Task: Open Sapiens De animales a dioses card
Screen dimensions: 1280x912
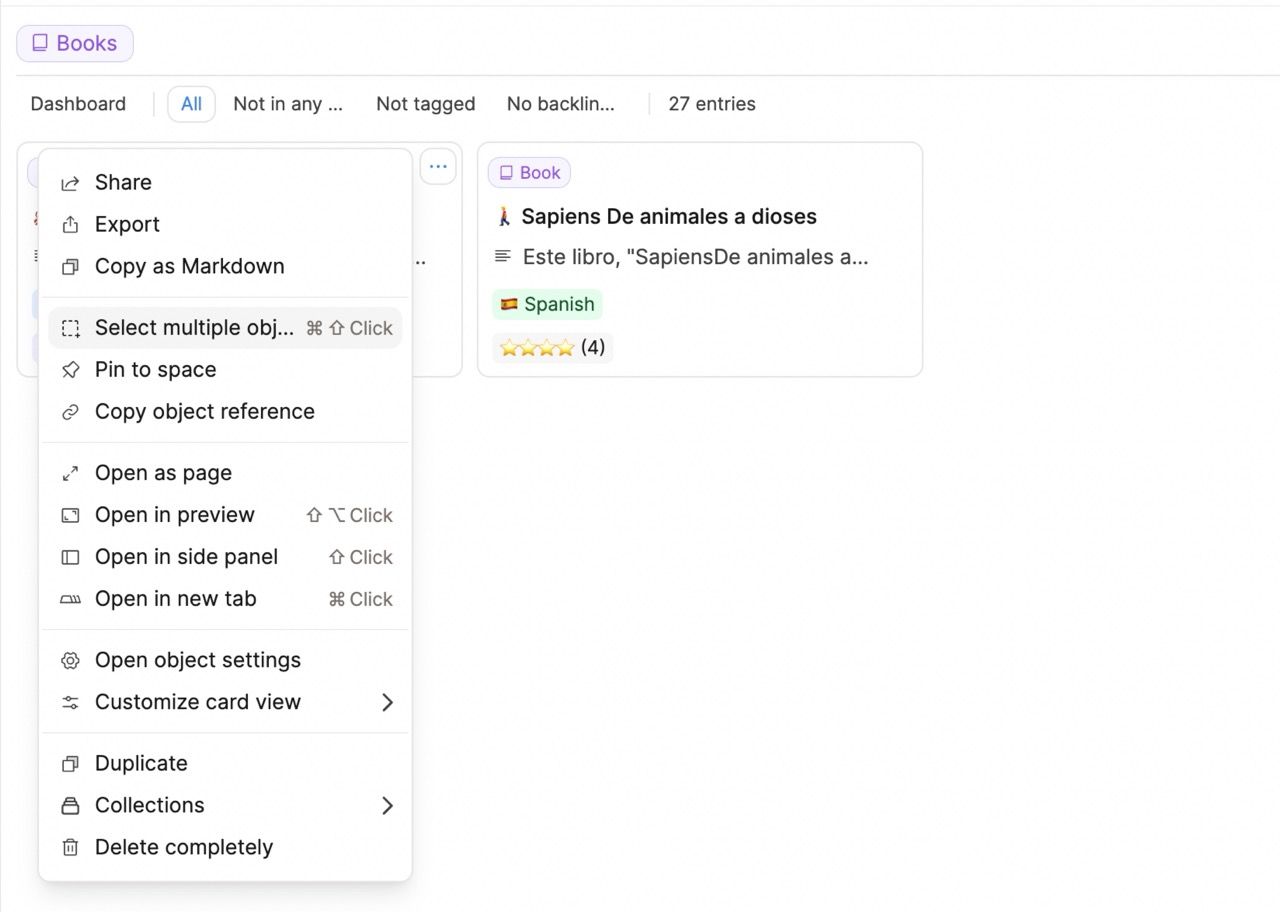Action: coord(668,217)
